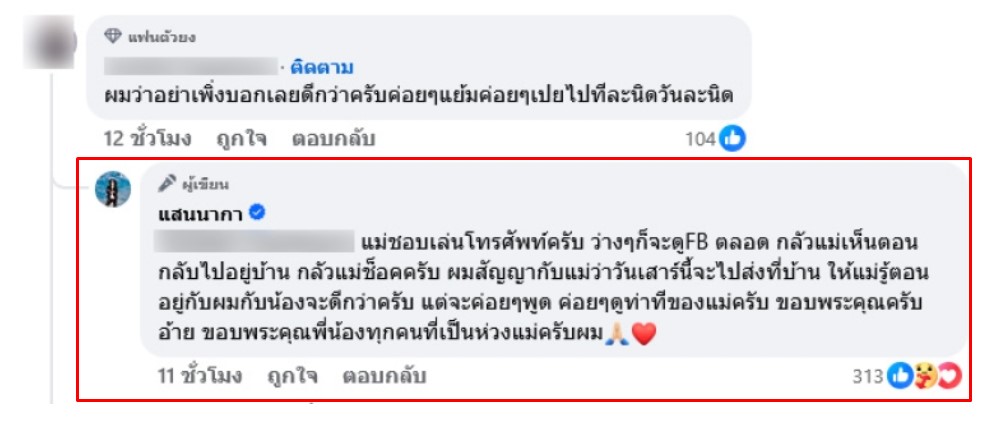Open the 104 reactions count
The height and width of the screenshot is (422, 987).
click(701, 139)
